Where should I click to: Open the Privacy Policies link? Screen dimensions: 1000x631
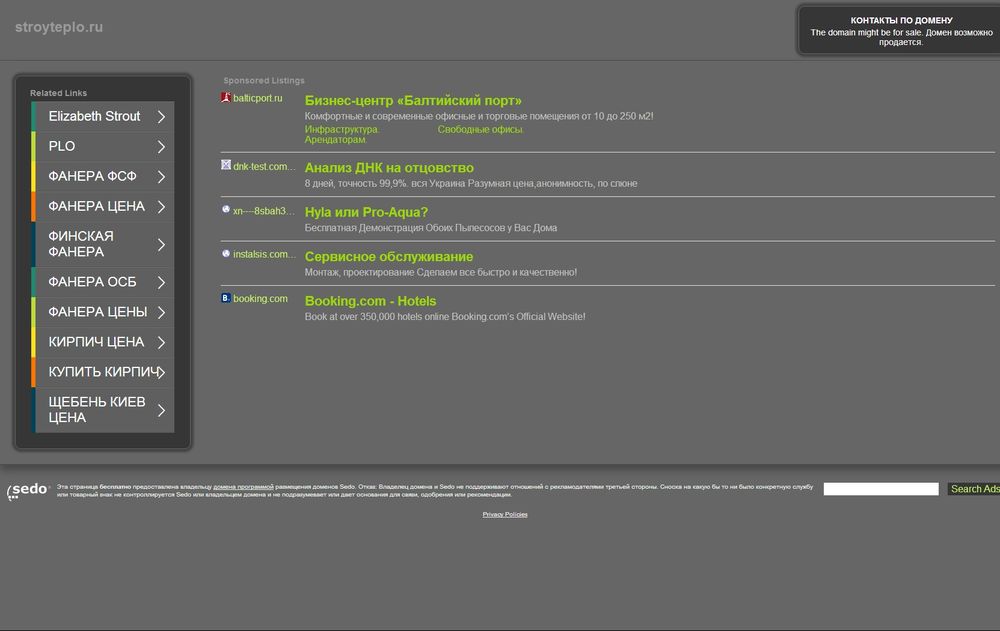pyautogui.click(x=505, y=514)
